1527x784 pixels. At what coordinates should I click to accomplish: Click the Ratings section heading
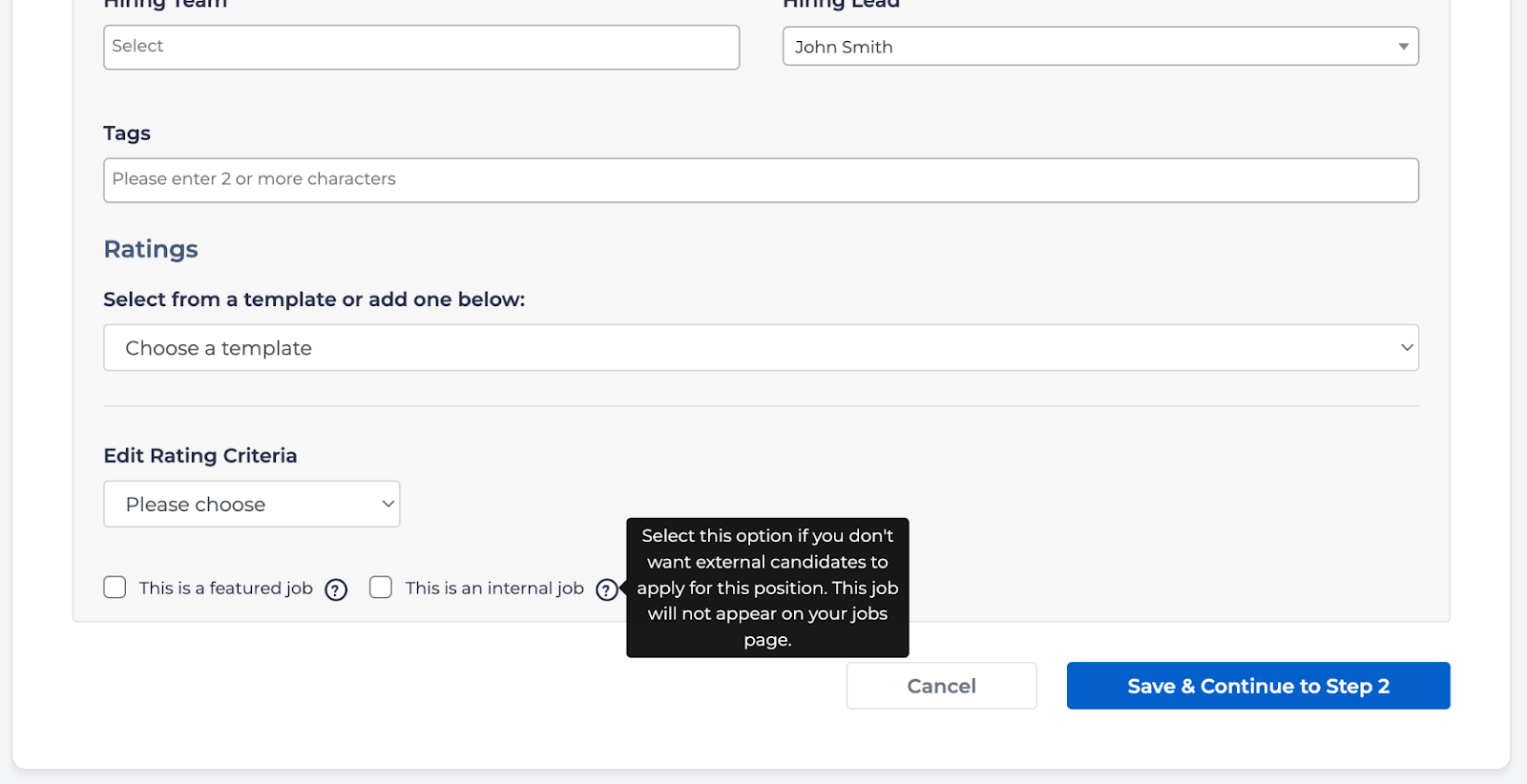pos(151,249)
